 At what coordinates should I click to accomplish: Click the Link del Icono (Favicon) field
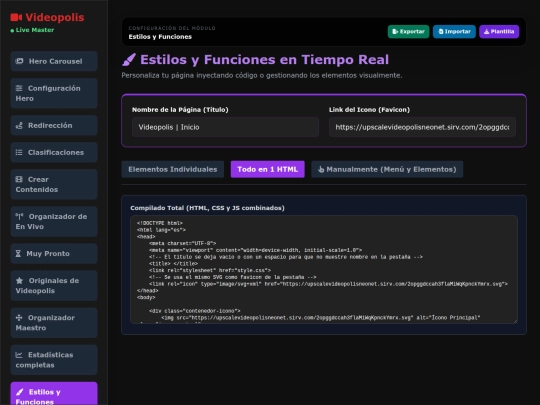[422, 127]
